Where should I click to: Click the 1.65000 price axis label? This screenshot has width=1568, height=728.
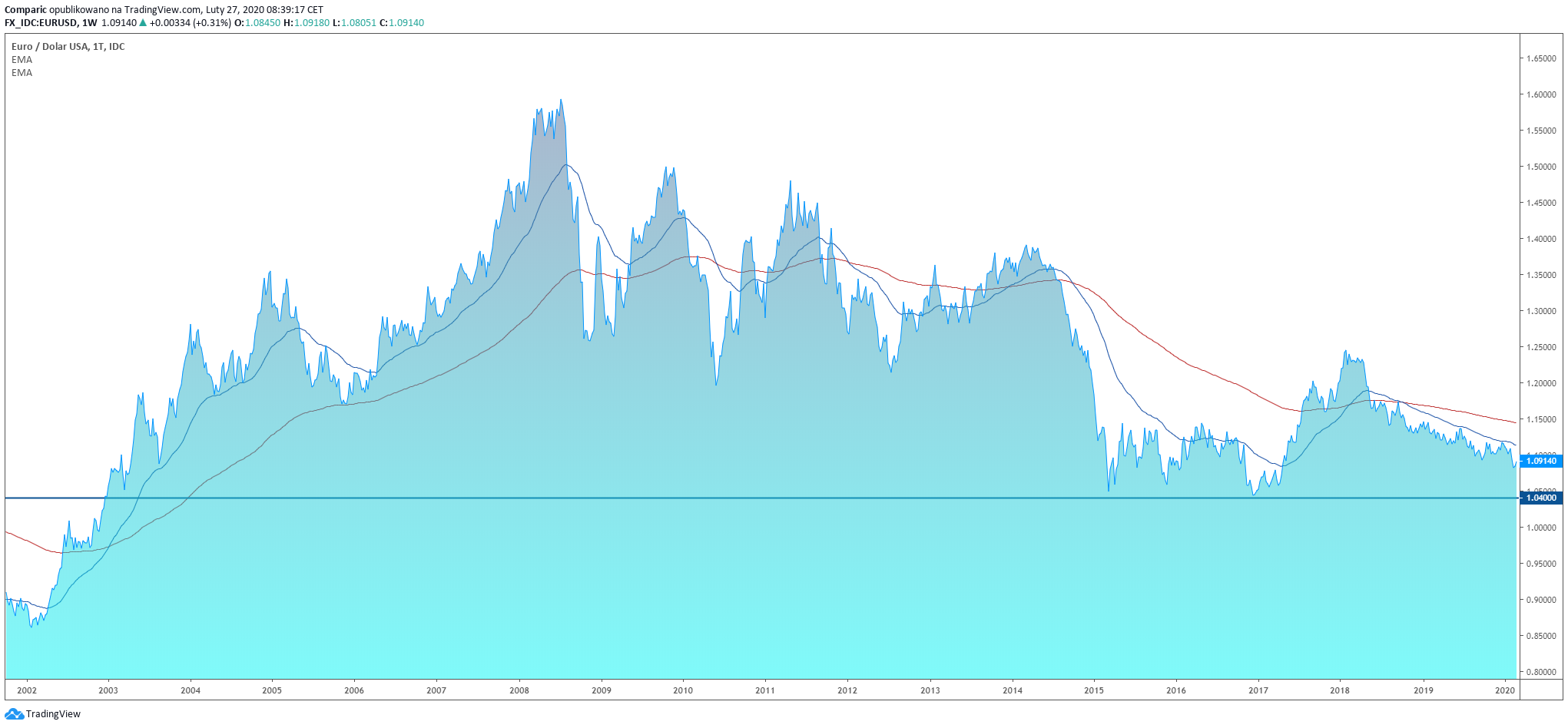click(x=1541, y=58)
